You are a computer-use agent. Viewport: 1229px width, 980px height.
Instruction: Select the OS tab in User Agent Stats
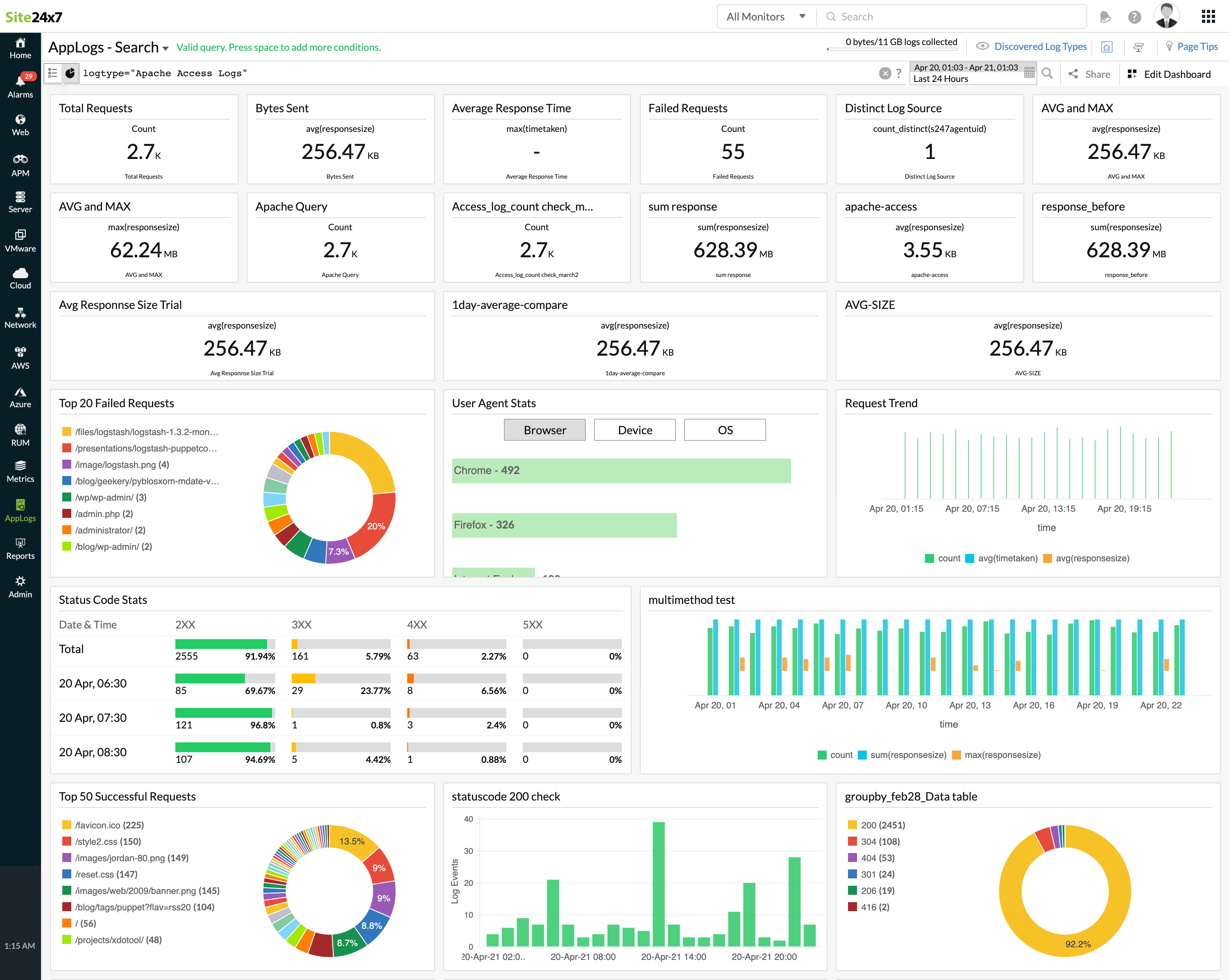coord(725,430)
